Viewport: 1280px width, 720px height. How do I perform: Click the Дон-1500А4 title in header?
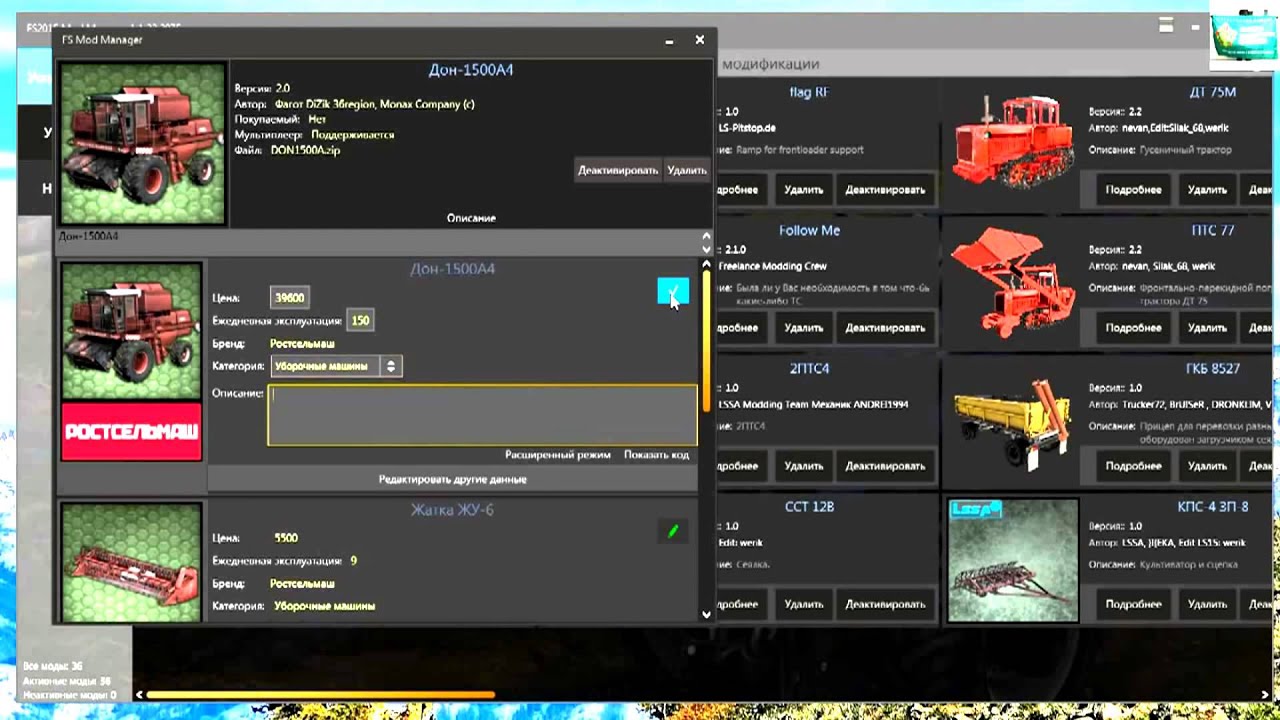tap(471, 70)
